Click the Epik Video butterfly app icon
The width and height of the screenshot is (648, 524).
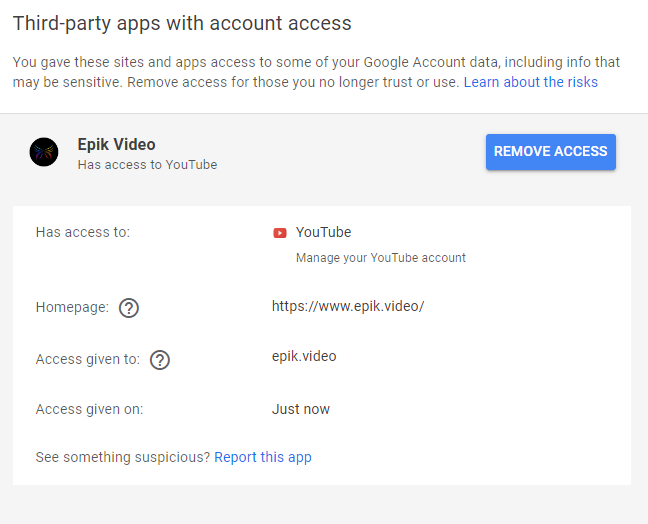(44, 152)
